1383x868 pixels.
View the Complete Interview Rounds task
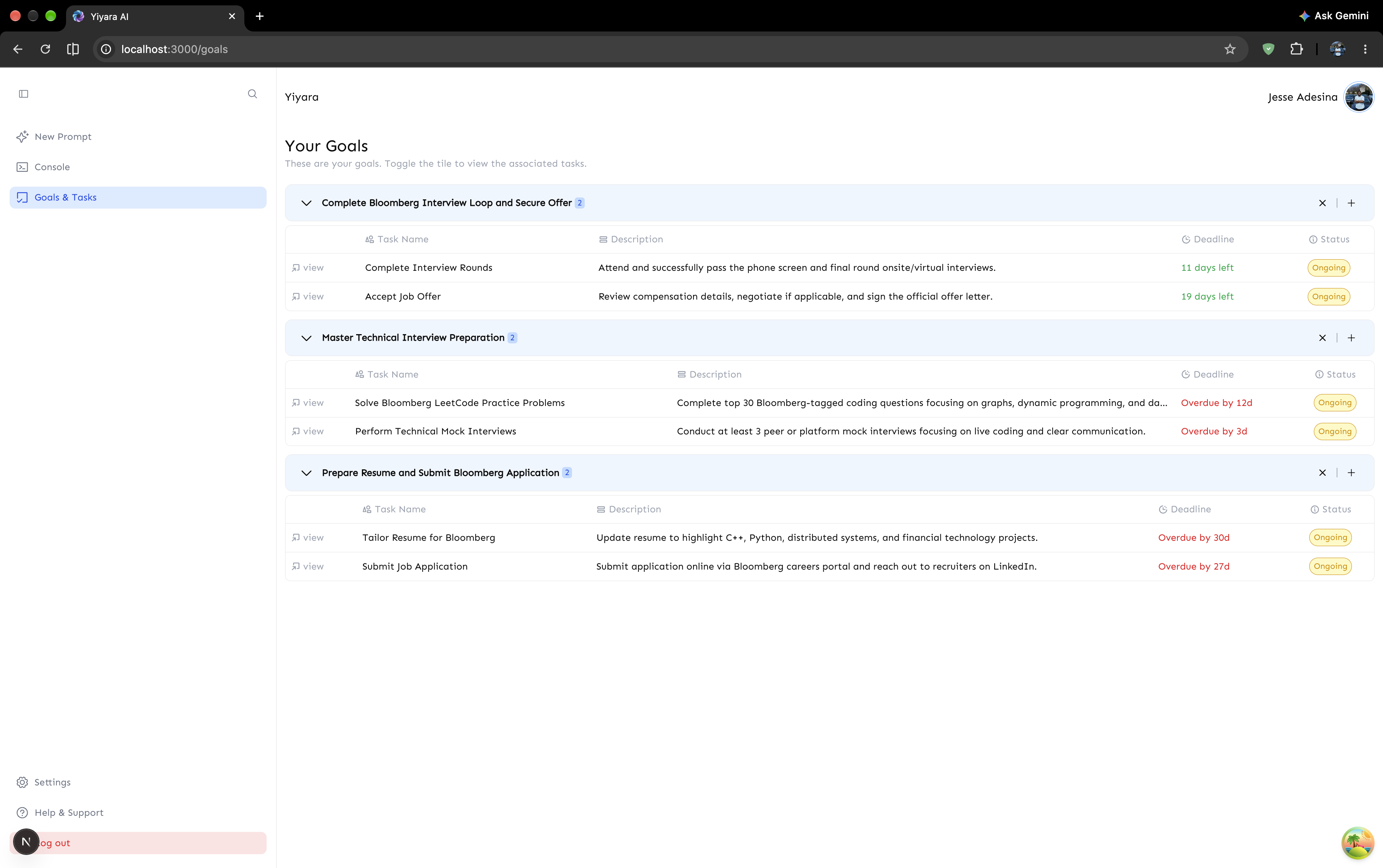click(x=308, y=268)
